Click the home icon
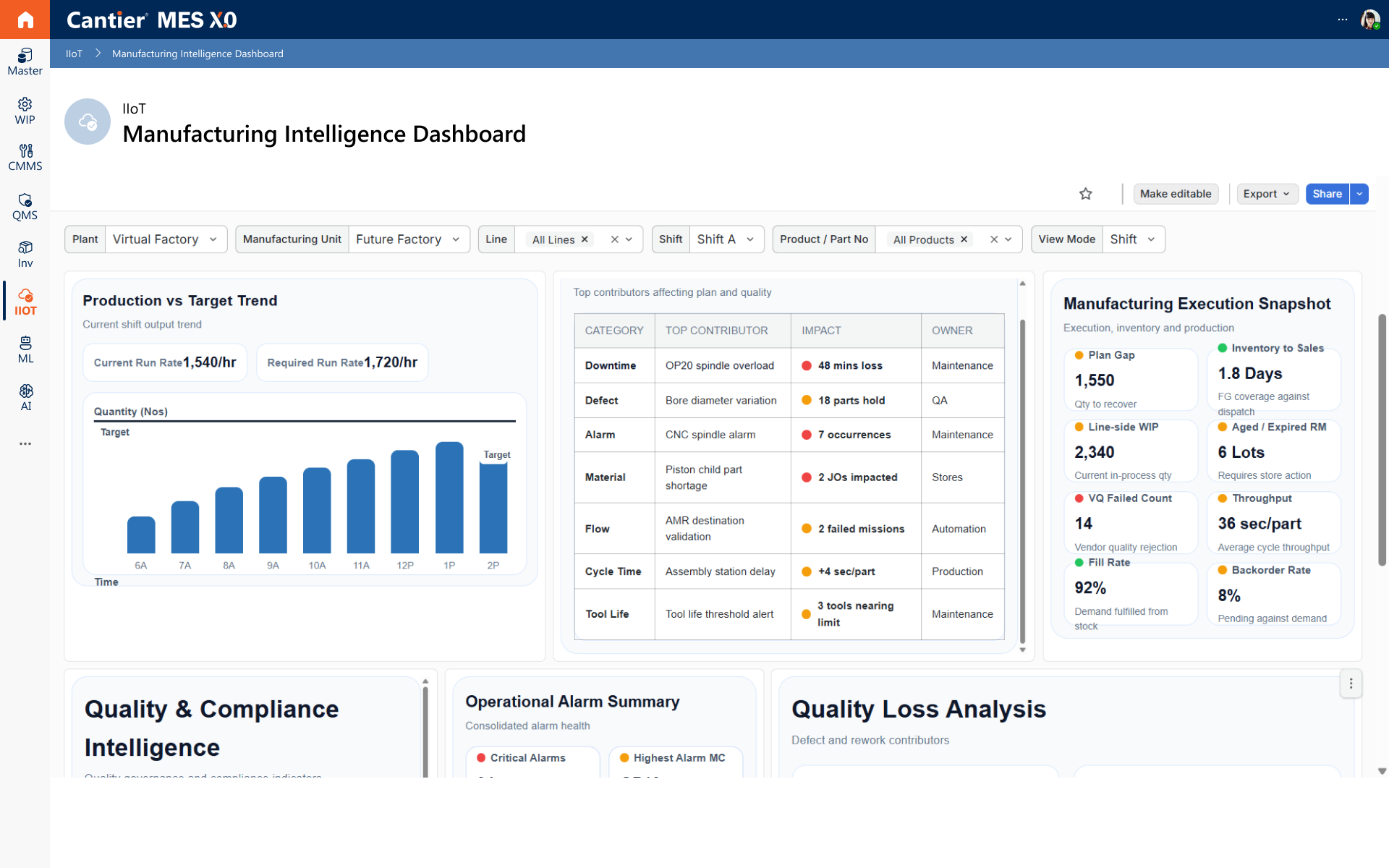The height and width of the screenshot is (868, 1389). (25, 20)
